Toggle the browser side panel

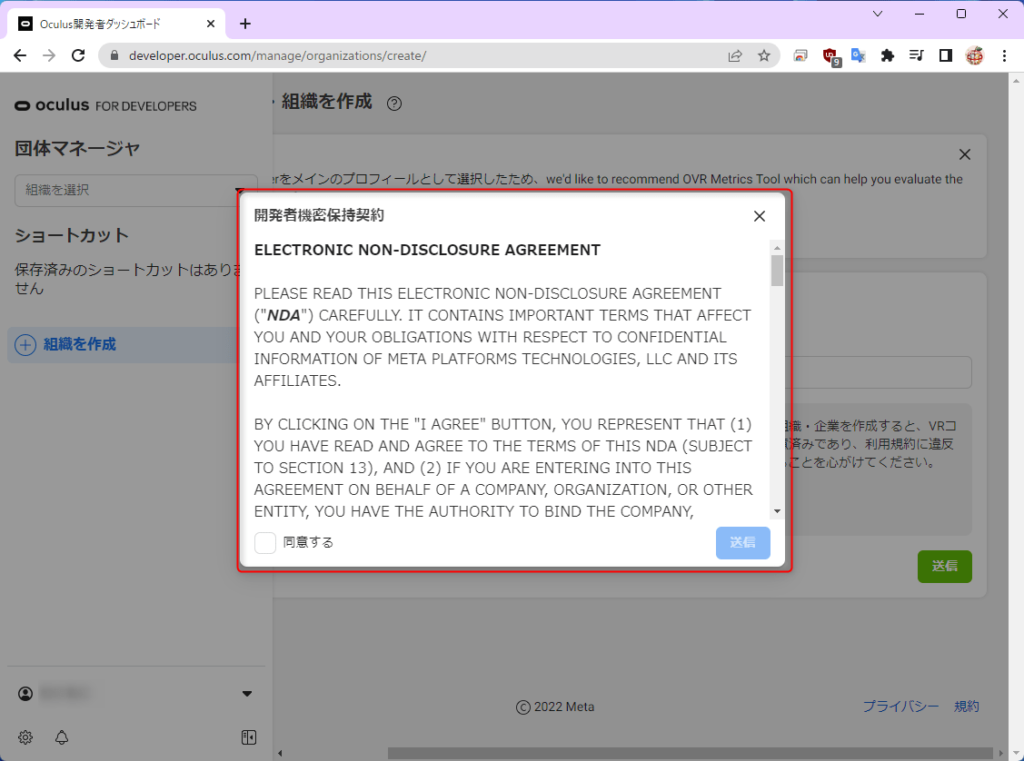[945, 56]
